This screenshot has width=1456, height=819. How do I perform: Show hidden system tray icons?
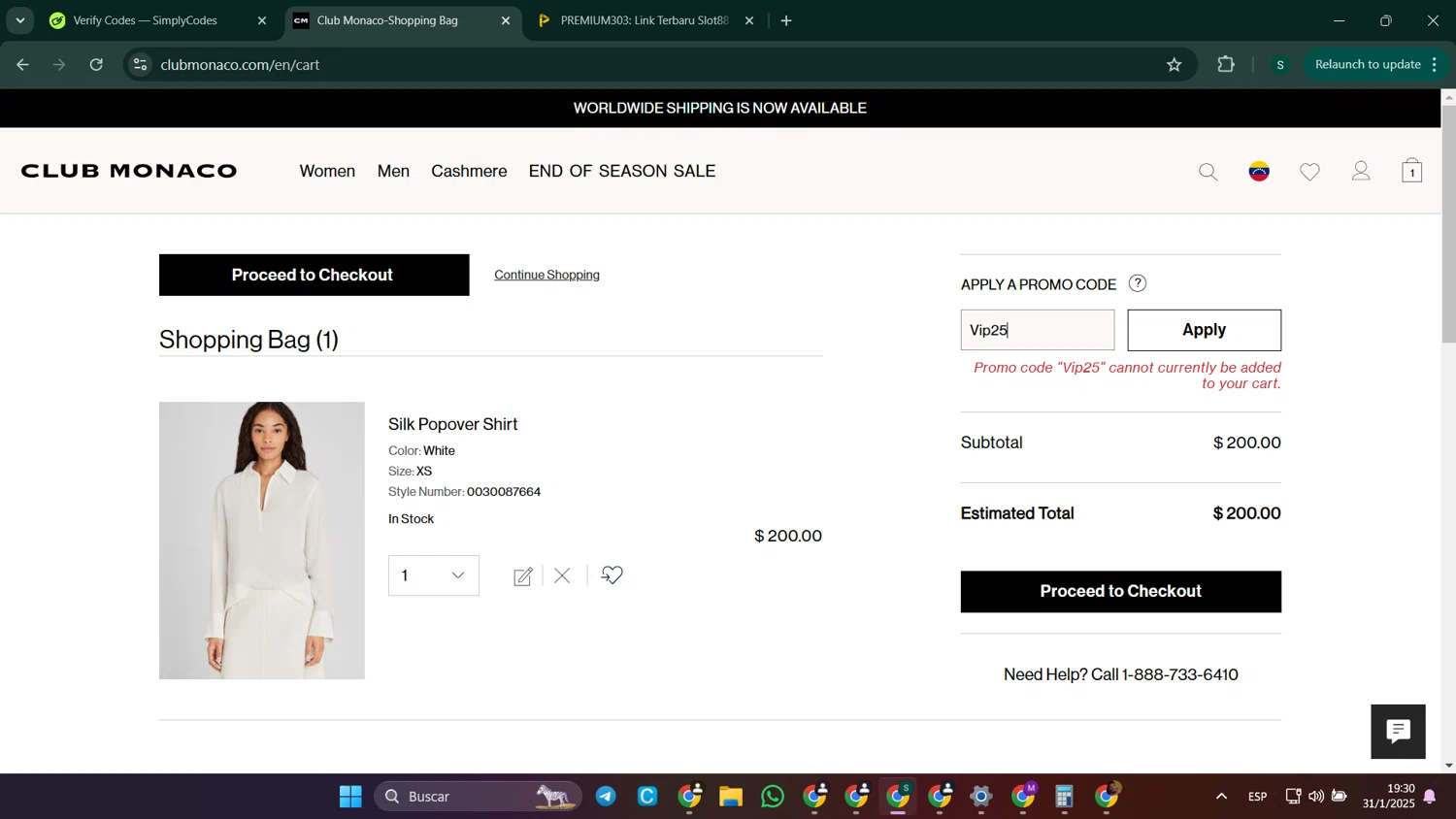[x=1221, y=797]
